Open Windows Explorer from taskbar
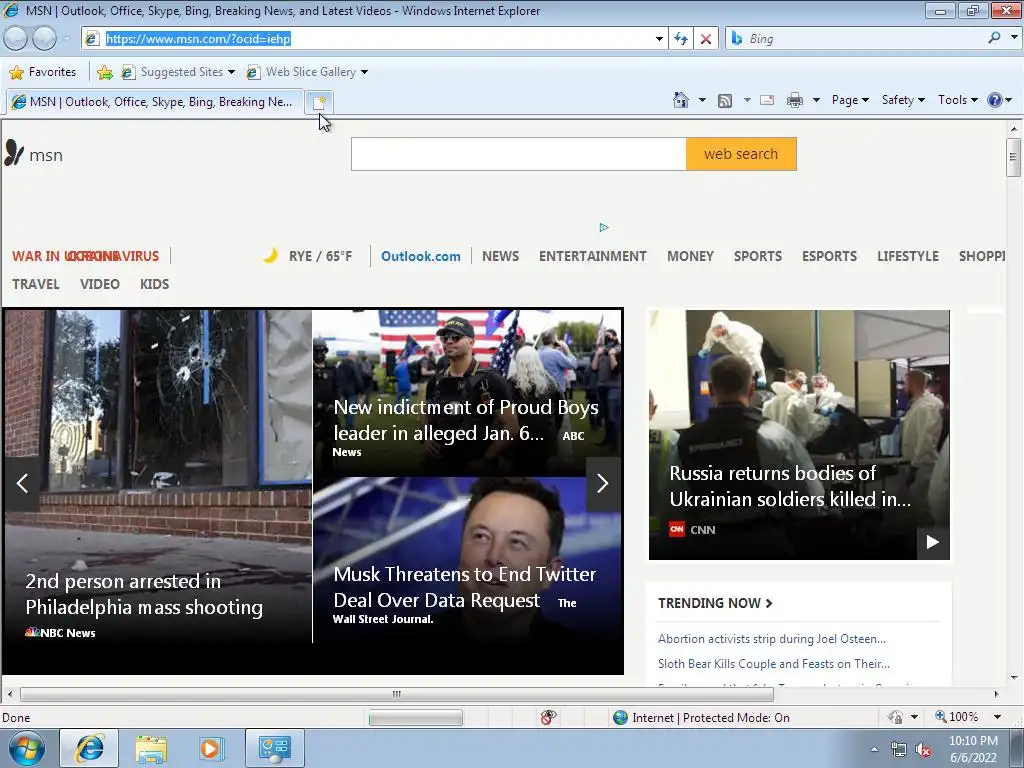Screen dimensions: 1024x768 (151, 748)
